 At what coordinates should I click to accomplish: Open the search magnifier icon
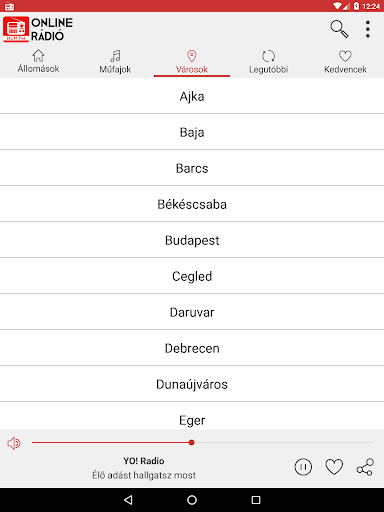pos(339,29)
